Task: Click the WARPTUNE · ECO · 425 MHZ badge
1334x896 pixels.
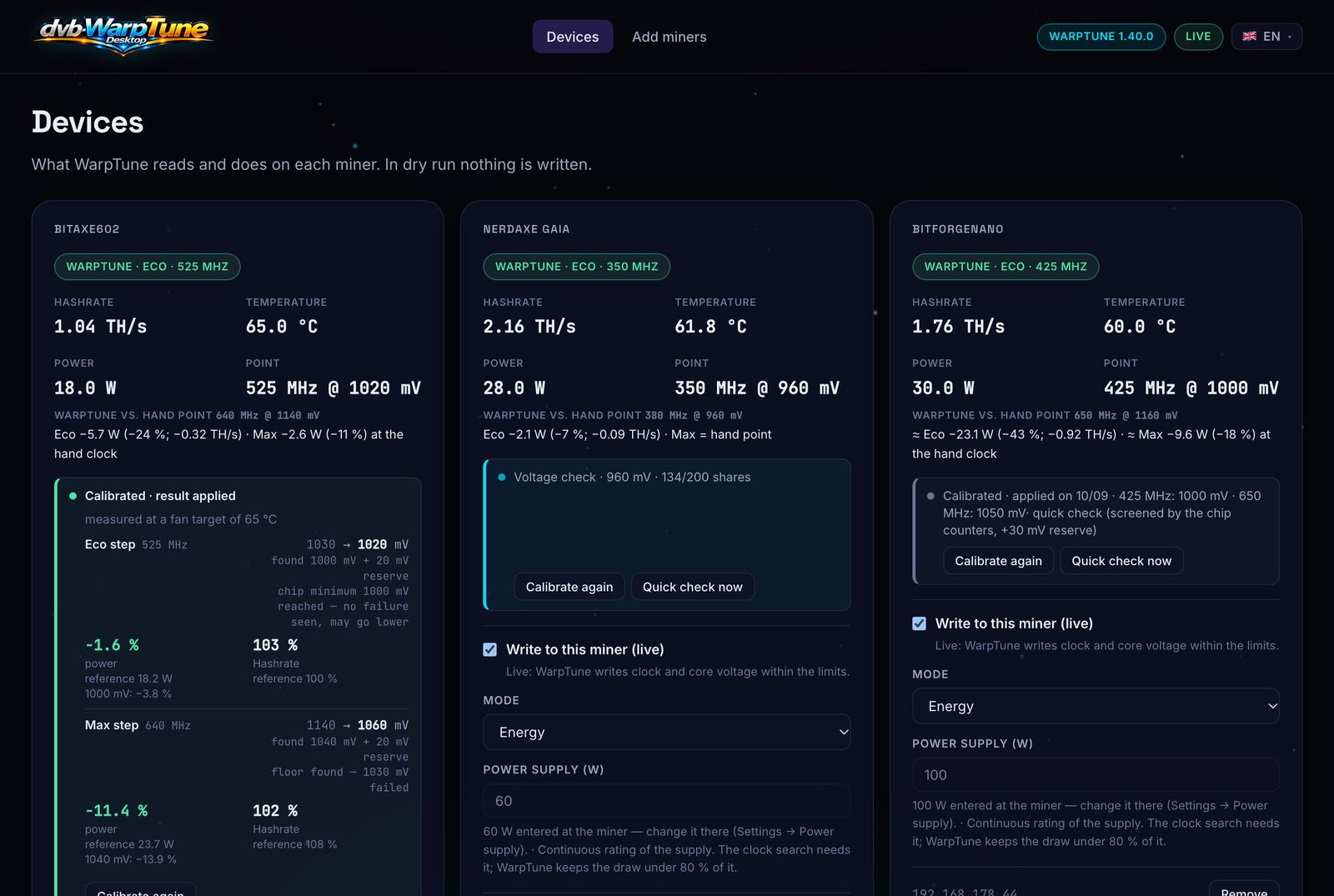Action: 1006,267
